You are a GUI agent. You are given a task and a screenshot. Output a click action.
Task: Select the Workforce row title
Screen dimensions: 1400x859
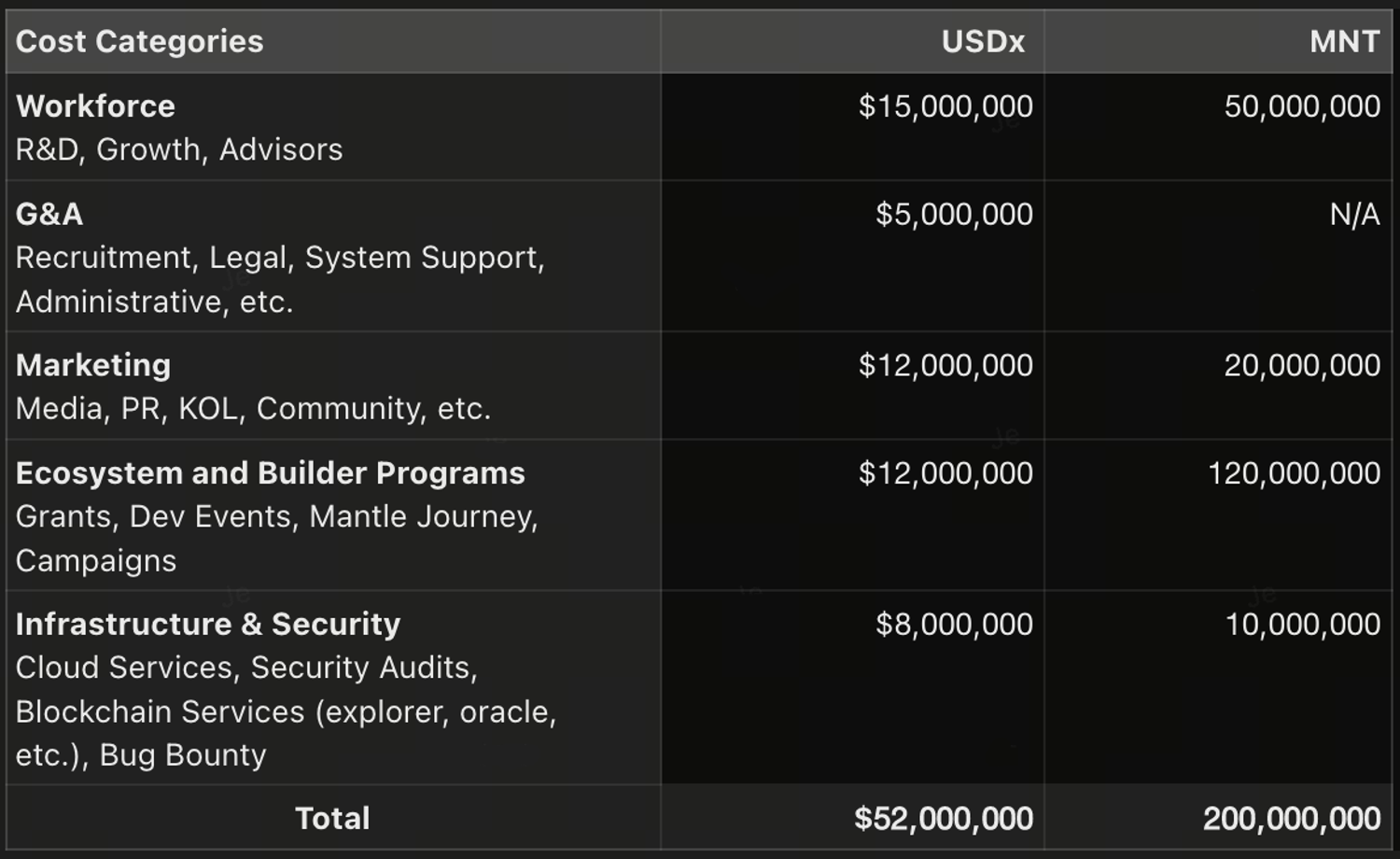coord(95,106)
